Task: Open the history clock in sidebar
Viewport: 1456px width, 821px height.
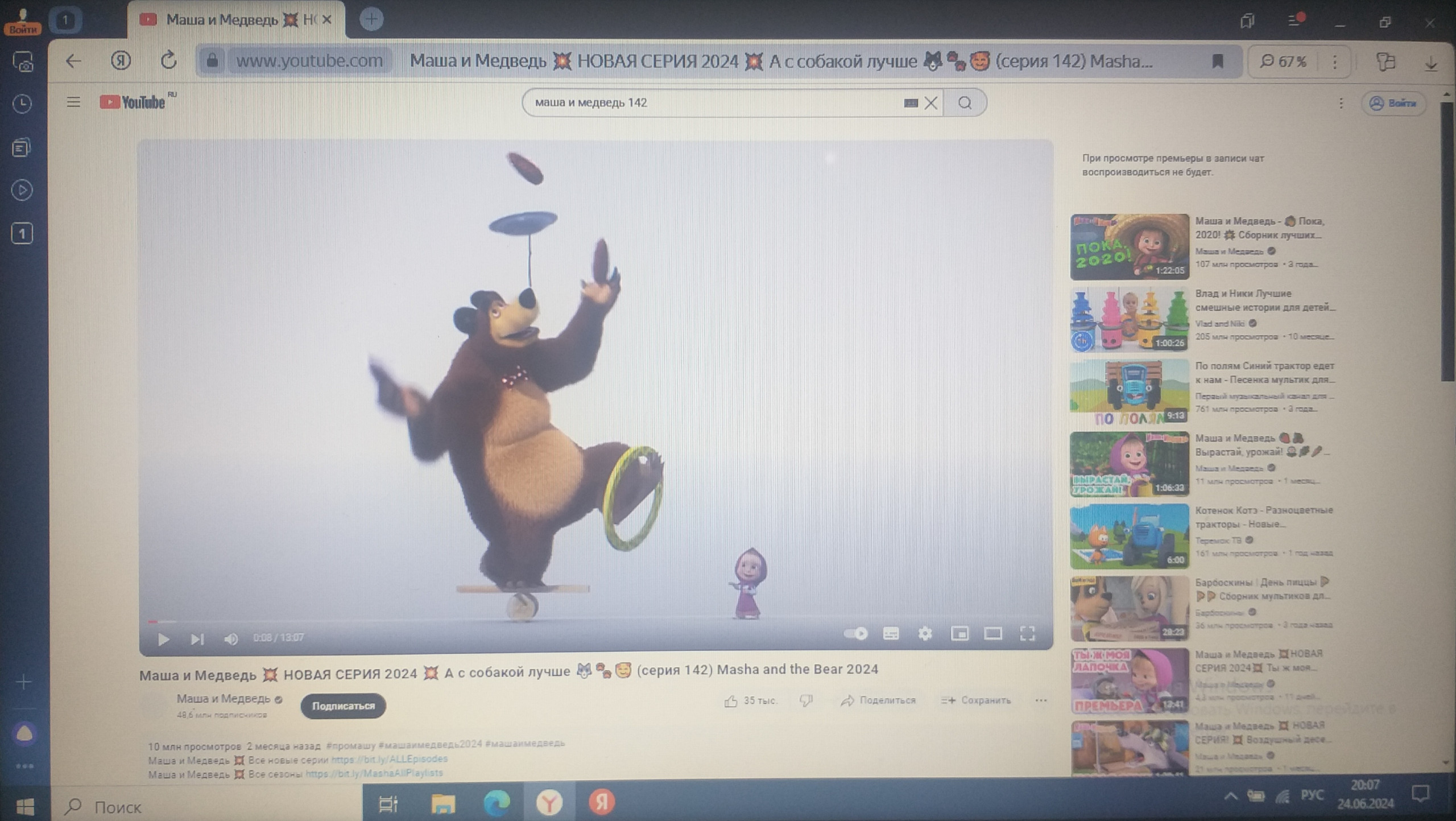Action: (22, 104)
